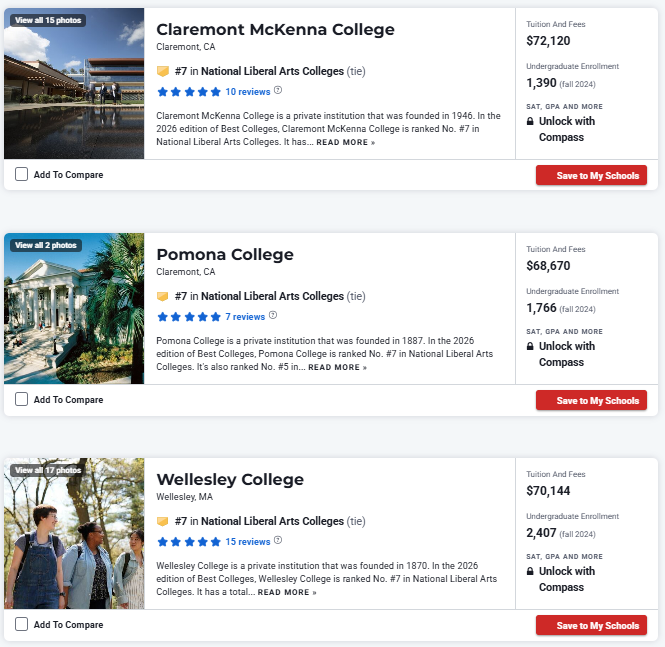The width and height of the screenshot is (665, 647).
Task: Check Add To Compare for Claremont McKenna College
Action: coord(22,174)
